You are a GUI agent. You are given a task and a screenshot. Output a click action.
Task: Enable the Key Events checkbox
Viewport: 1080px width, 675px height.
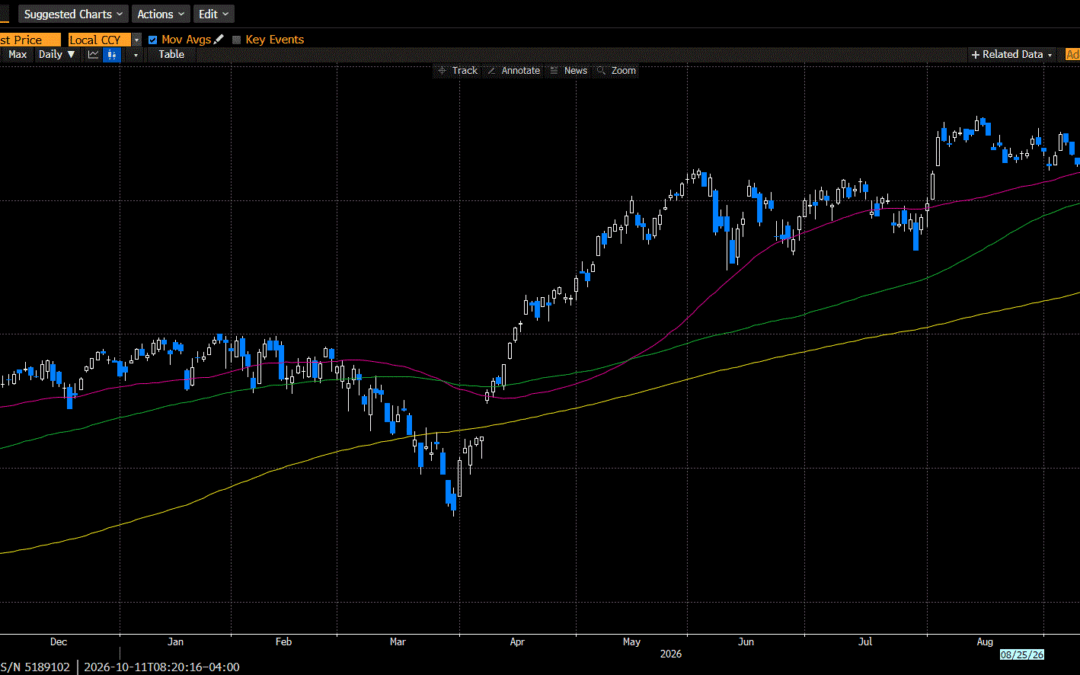tap(236, 40)
